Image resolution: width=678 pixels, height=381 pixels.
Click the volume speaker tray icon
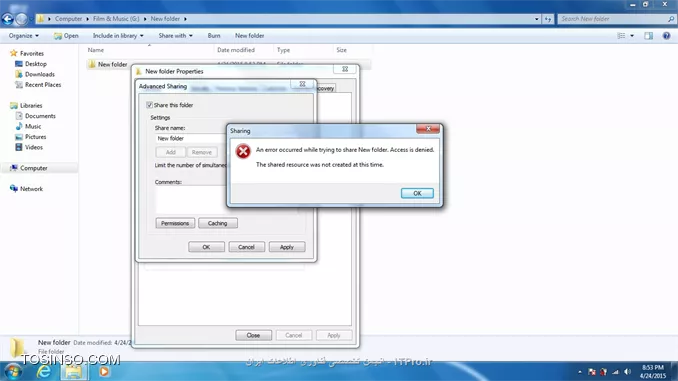627,372
